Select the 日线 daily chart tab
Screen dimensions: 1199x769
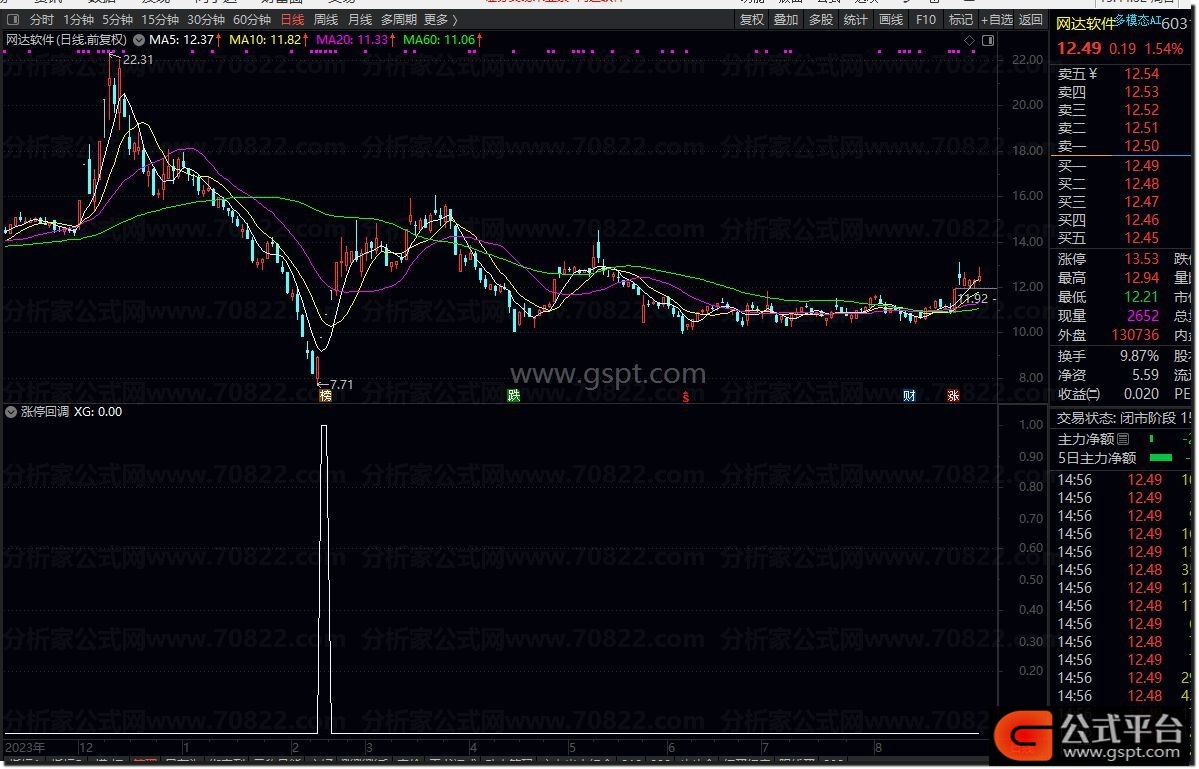(x=292, y=20)
